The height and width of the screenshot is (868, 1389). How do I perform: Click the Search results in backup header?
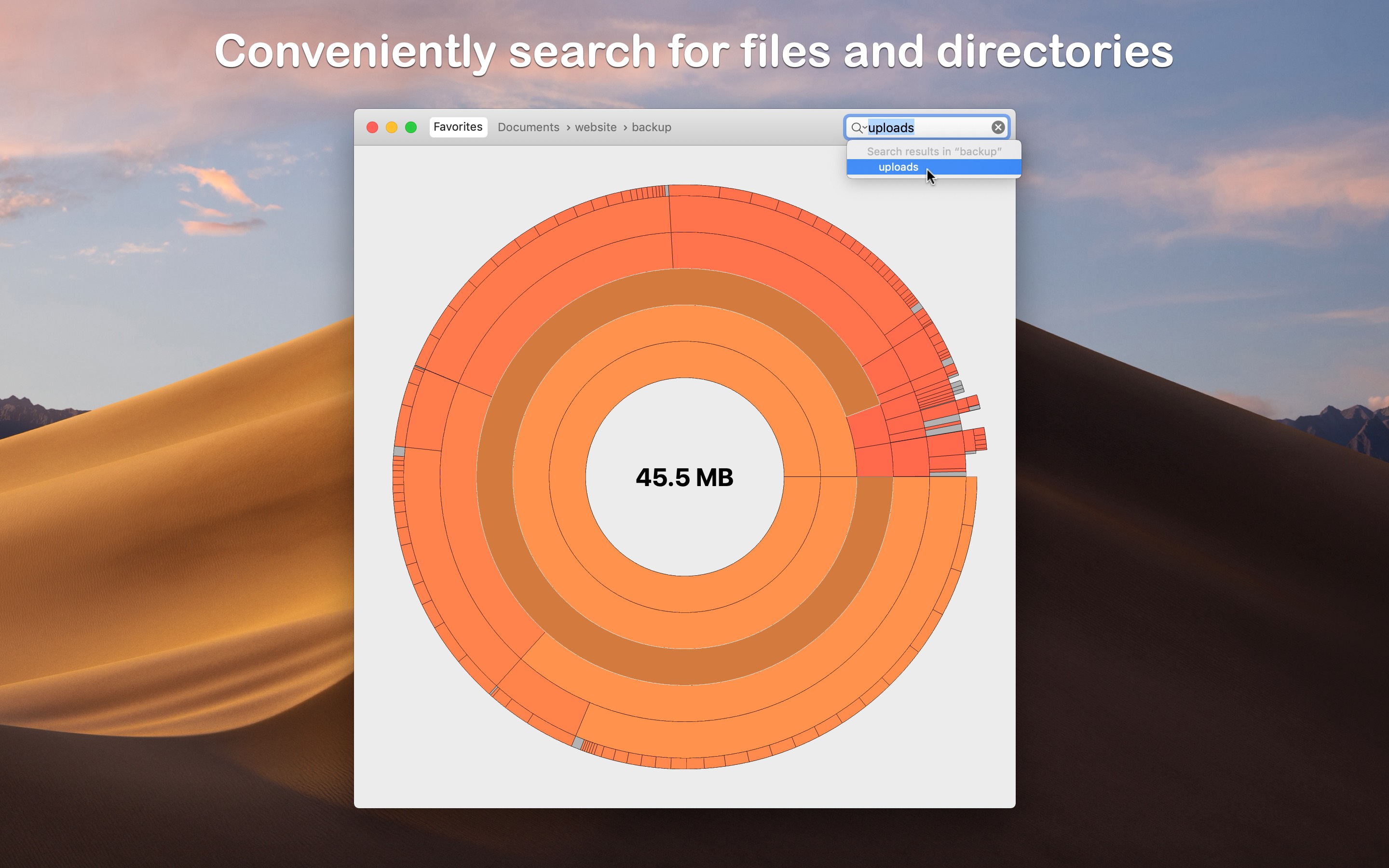coord(934,151)
